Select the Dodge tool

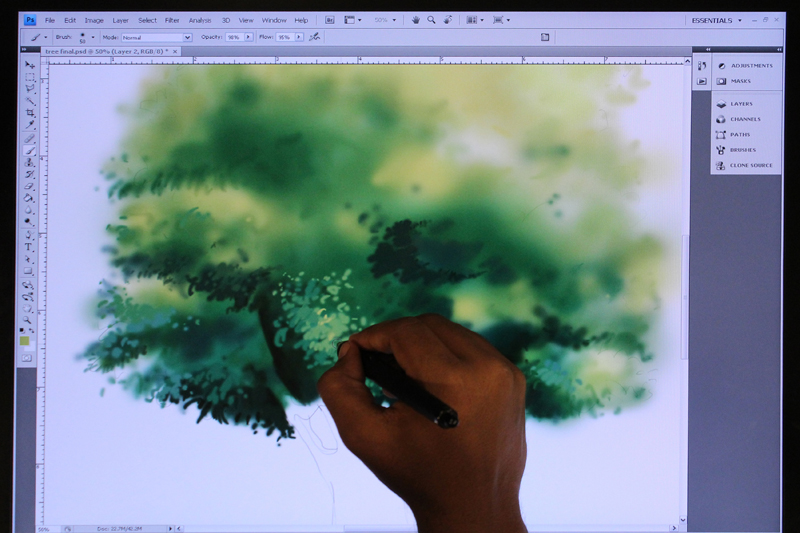click(x=29, y=222)
